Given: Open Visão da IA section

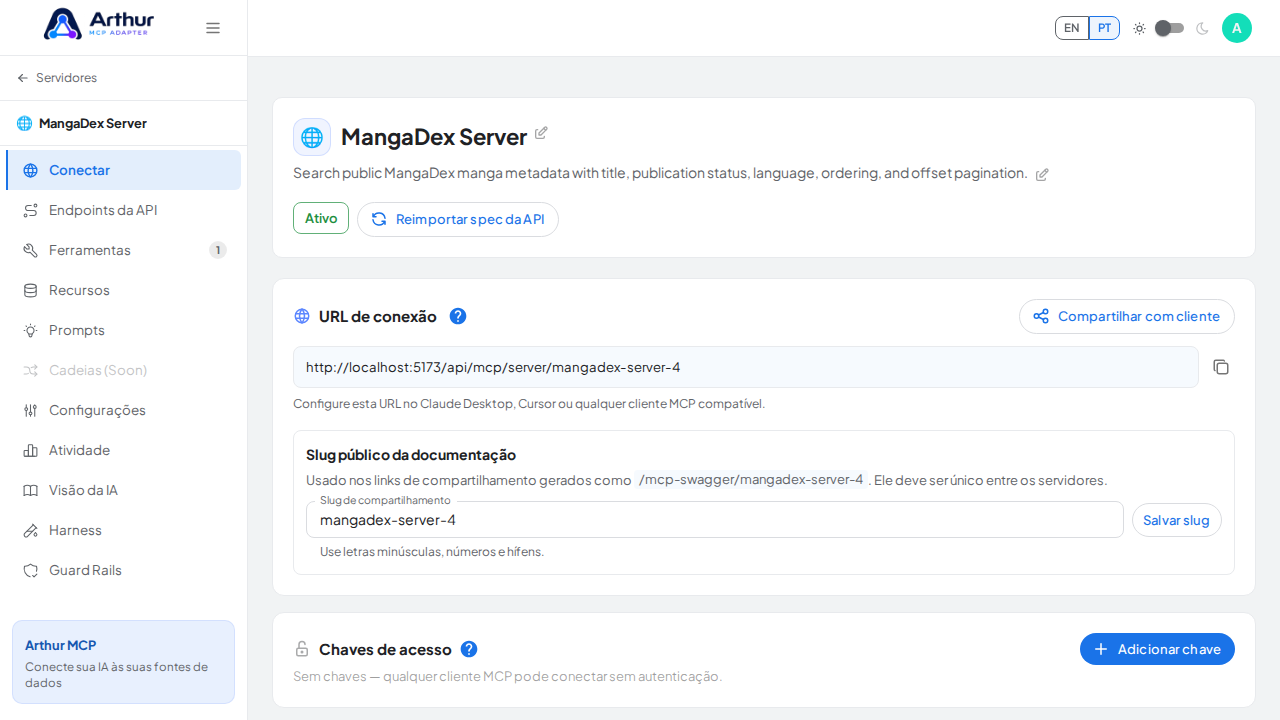Looking at the screenshot, I should pos(124,490).
